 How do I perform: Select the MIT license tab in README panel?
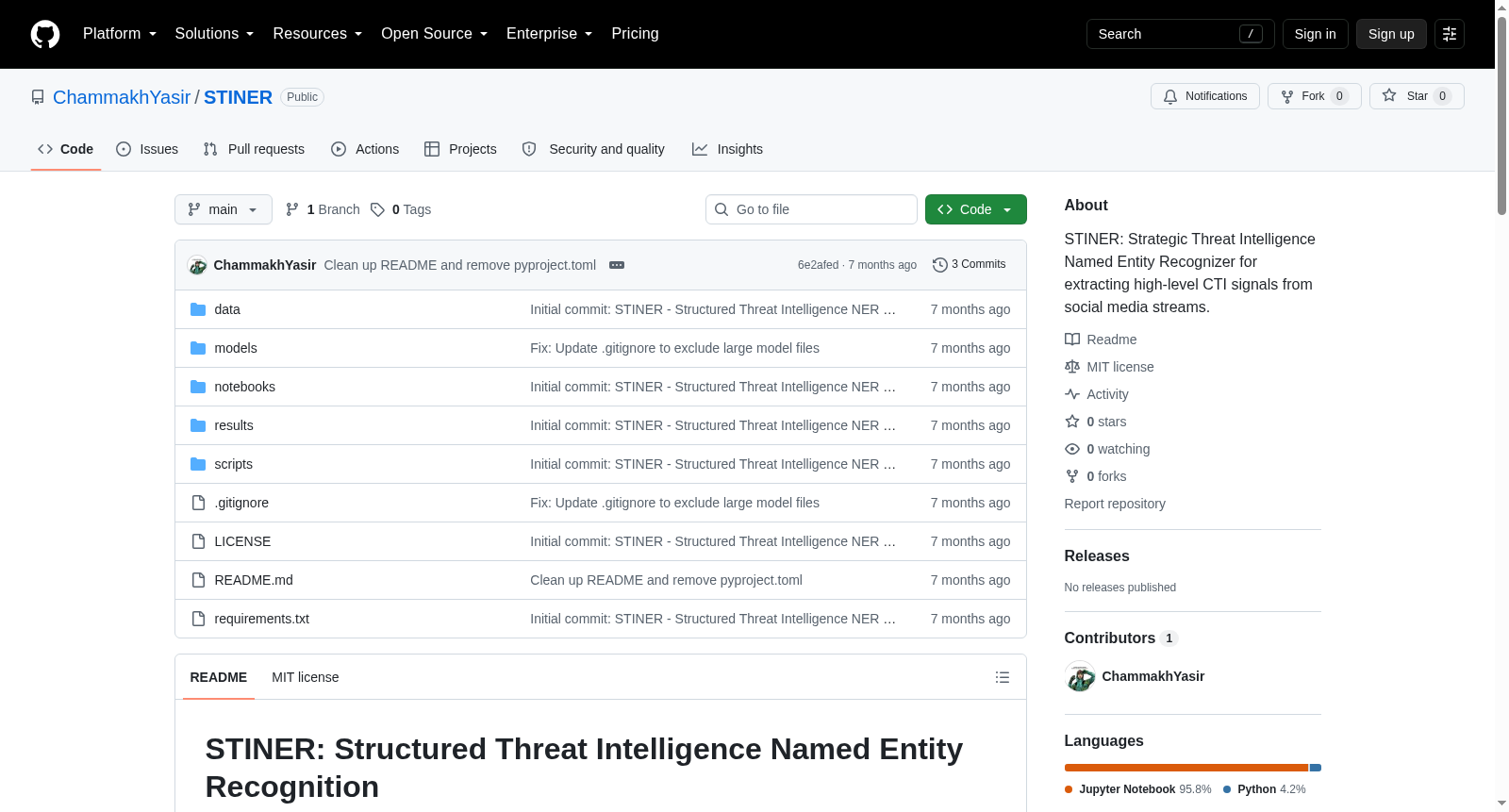(x=306, y=677)
